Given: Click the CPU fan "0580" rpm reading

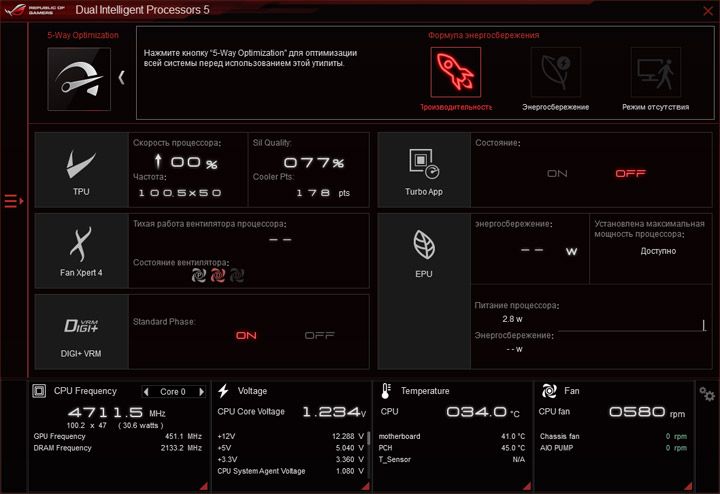Looking at the screenshot, I should pyautogui.click(x=637, y=412).
